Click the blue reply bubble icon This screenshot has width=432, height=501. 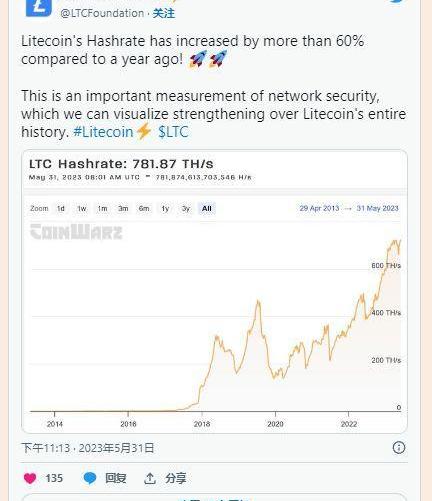tap(90, 478)
